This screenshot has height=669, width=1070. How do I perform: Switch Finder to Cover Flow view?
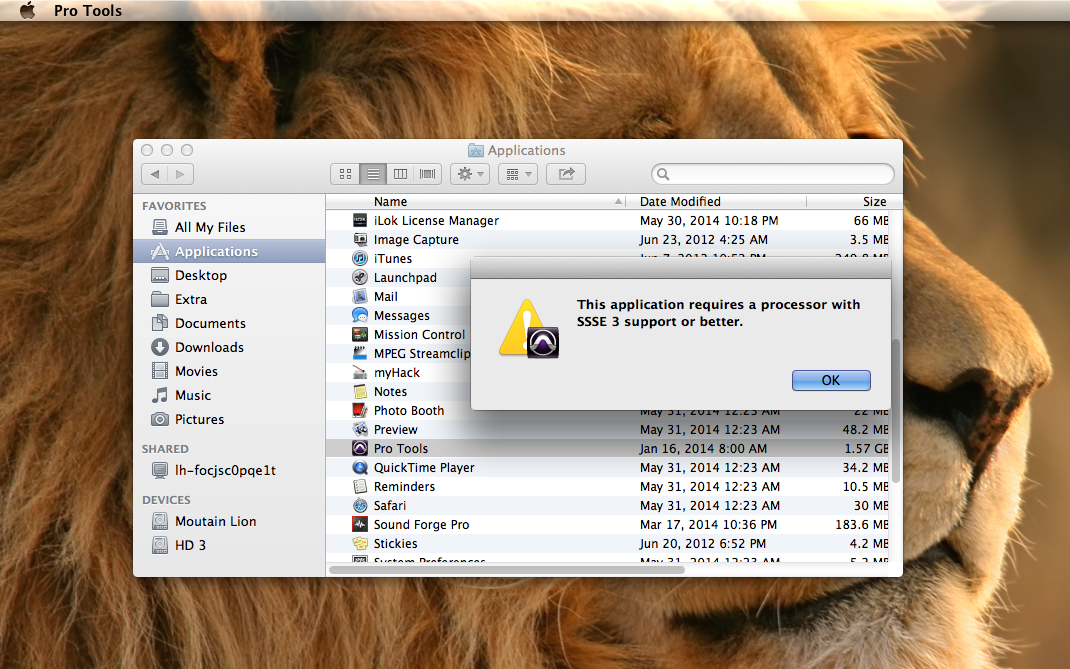point(428,174)
